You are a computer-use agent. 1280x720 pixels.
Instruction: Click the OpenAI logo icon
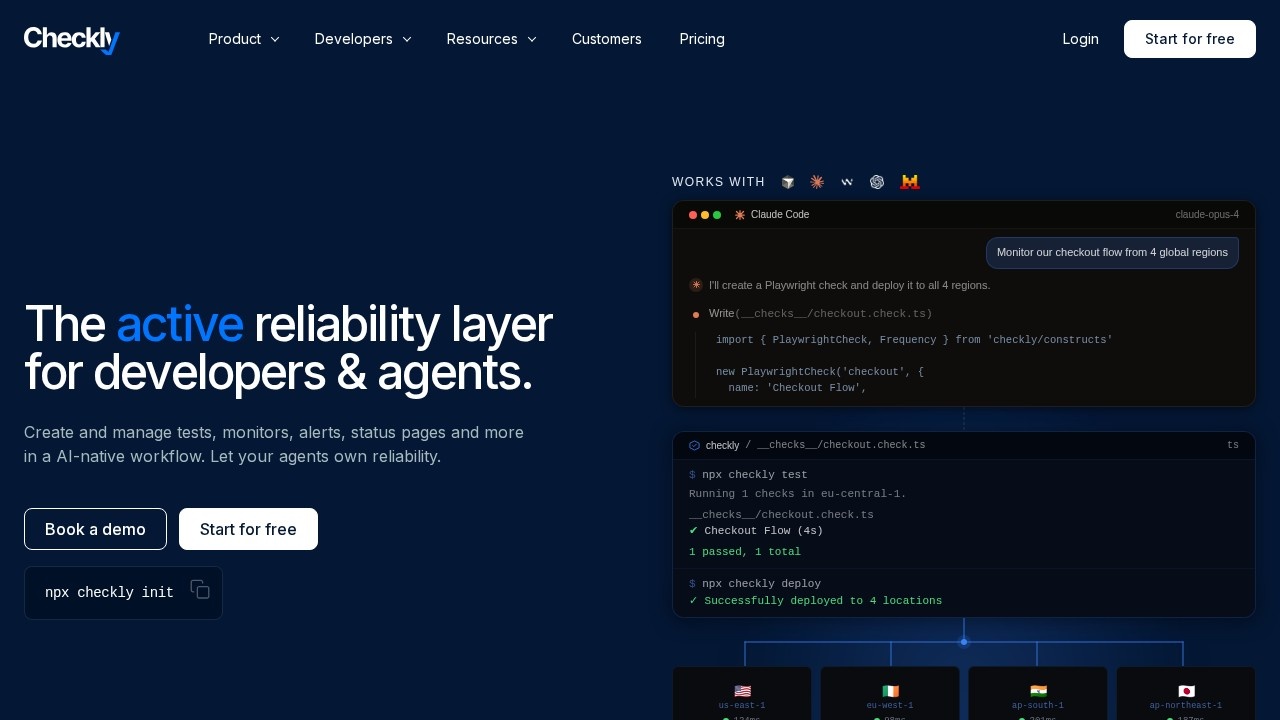(877, 182)
